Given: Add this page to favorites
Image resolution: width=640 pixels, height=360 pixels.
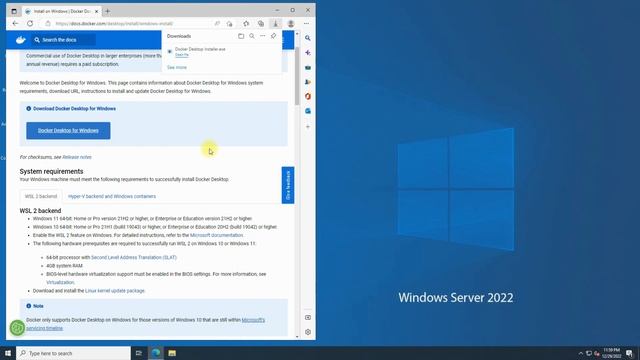Looking at the screenshot, I should click(x=229, y=24).
